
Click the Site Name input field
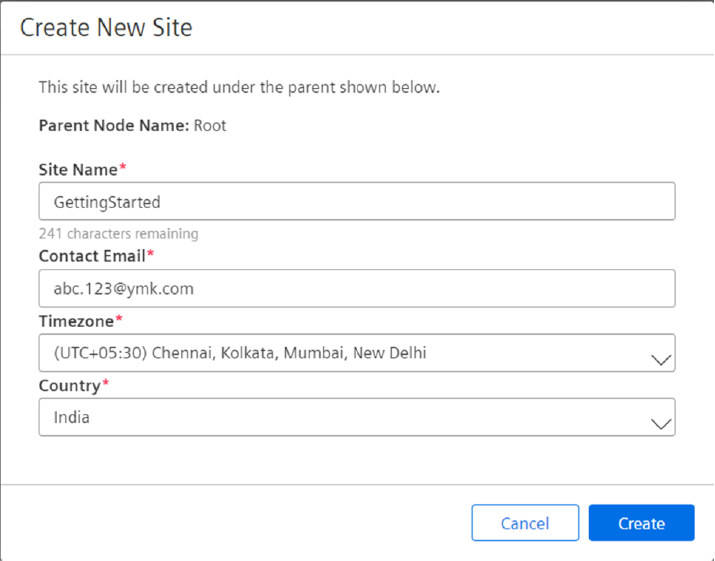point(357,201)
